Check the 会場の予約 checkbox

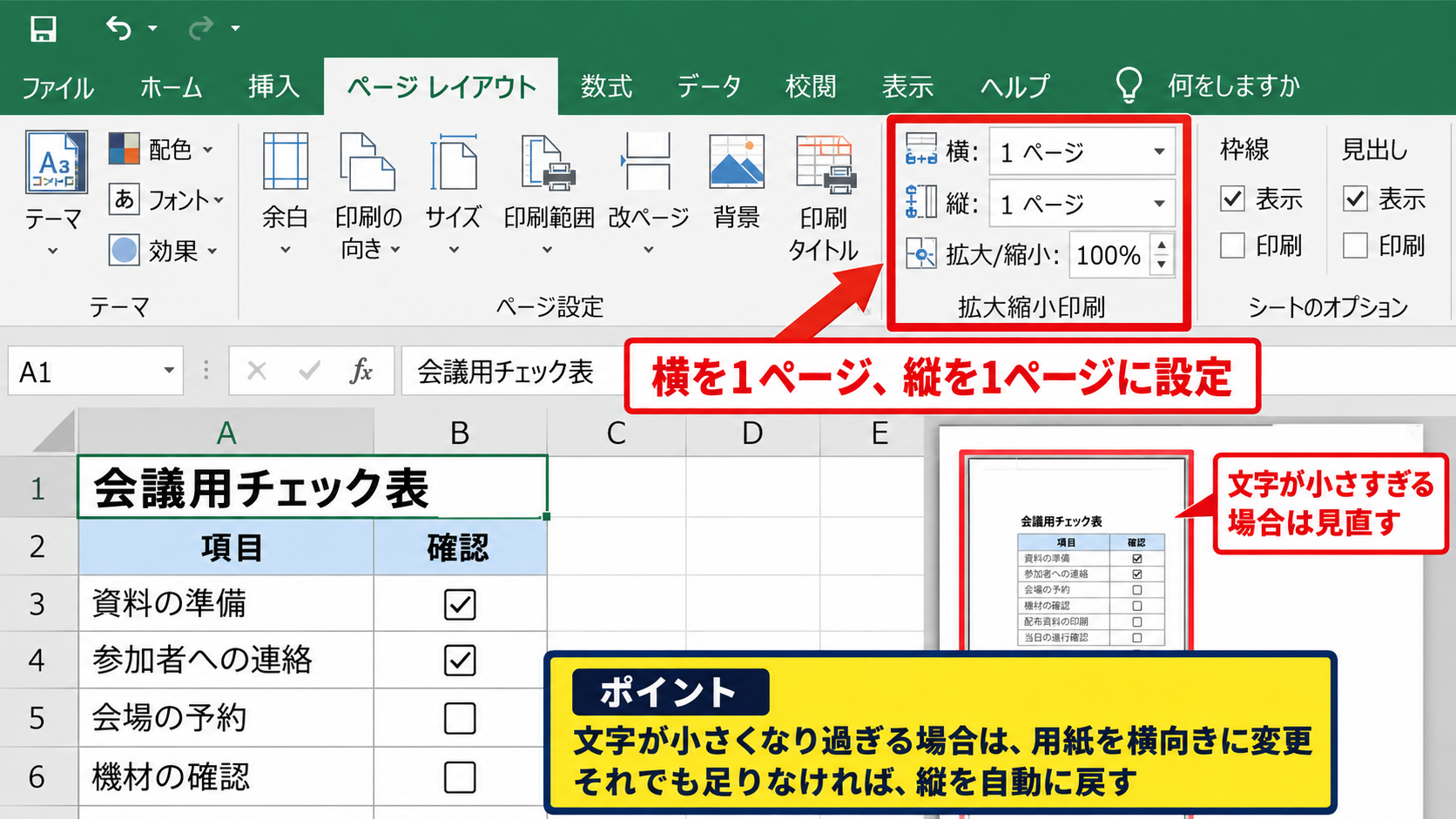(x=460, y=718)
